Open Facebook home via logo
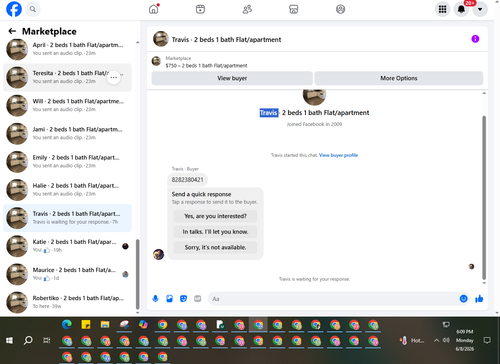The height and width of the screenshot is (364, 500). click(14, 9)
